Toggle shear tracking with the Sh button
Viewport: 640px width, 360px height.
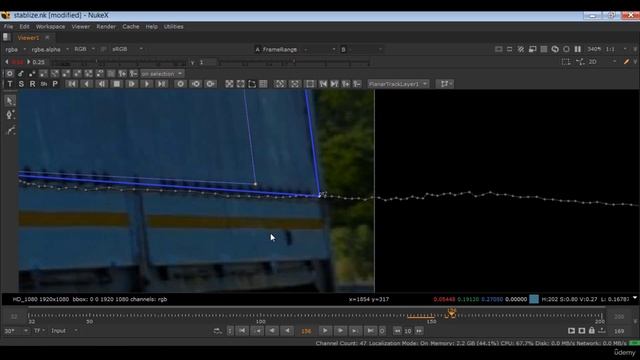(x=44, y=84)
